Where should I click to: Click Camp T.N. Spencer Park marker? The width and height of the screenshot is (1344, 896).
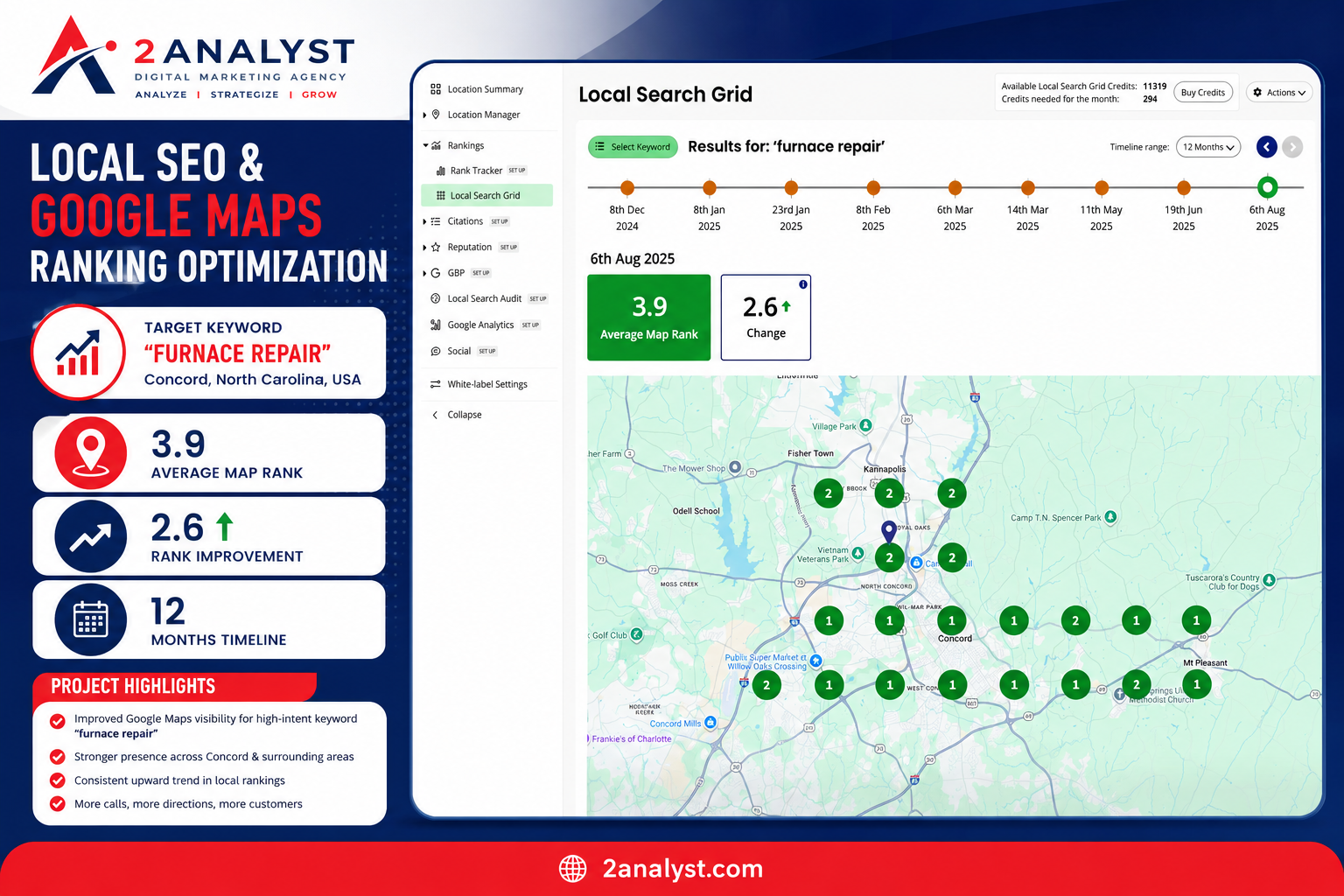pyautogui.click(x=1110, y=516)
